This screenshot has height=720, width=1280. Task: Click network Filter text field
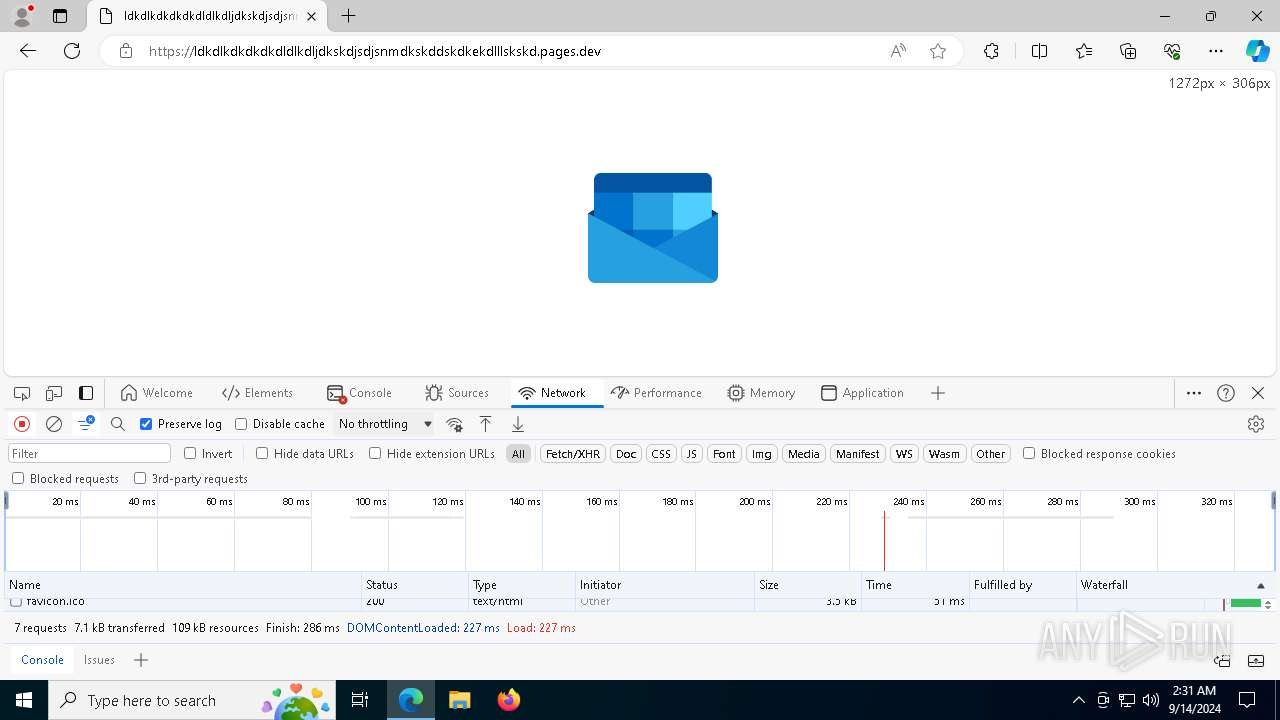(x=90, y=454)
